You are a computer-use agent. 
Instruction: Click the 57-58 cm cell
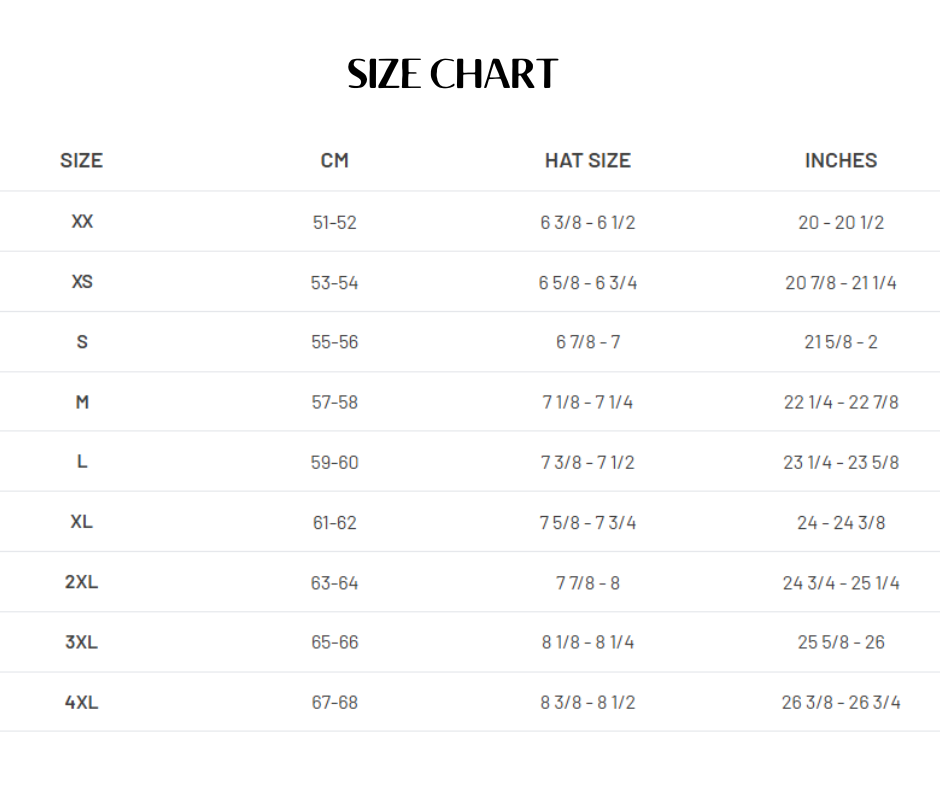click(335, 402)
